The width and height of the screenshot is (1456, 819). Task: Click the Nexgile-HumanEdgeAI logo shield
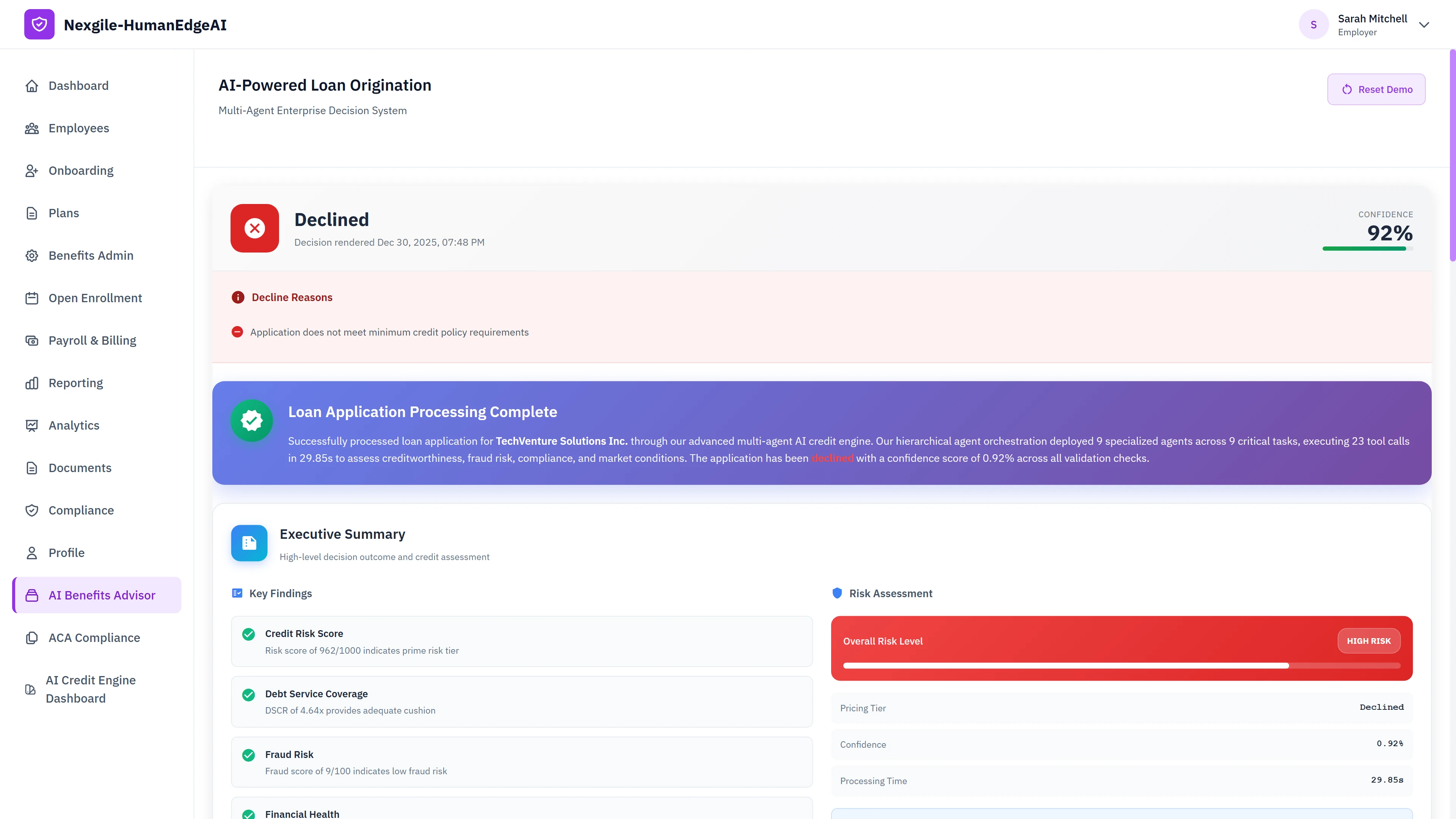(x=39, y=24)
